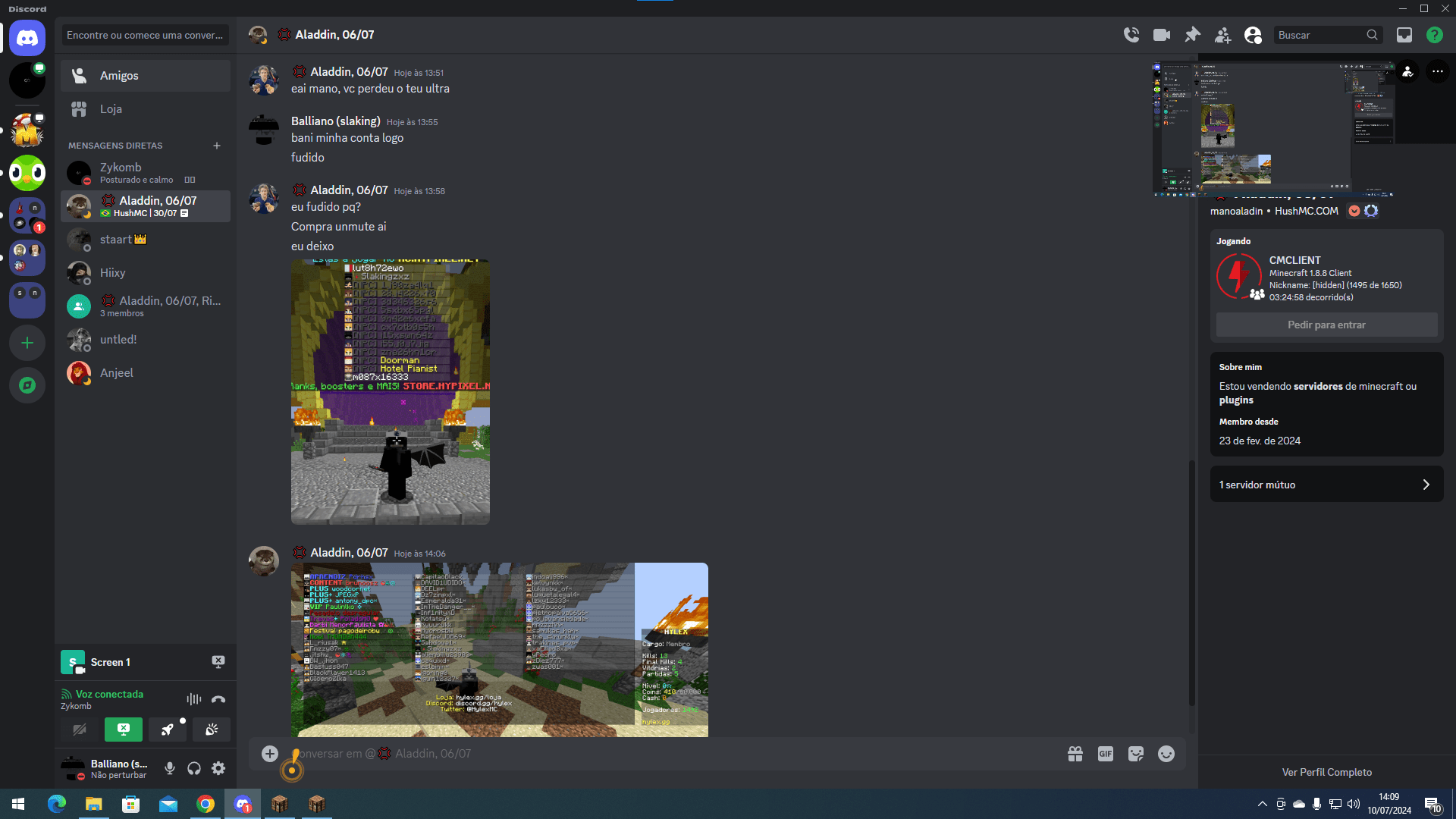
Task: Open the green owl server
Action: [x=27, y=173]
